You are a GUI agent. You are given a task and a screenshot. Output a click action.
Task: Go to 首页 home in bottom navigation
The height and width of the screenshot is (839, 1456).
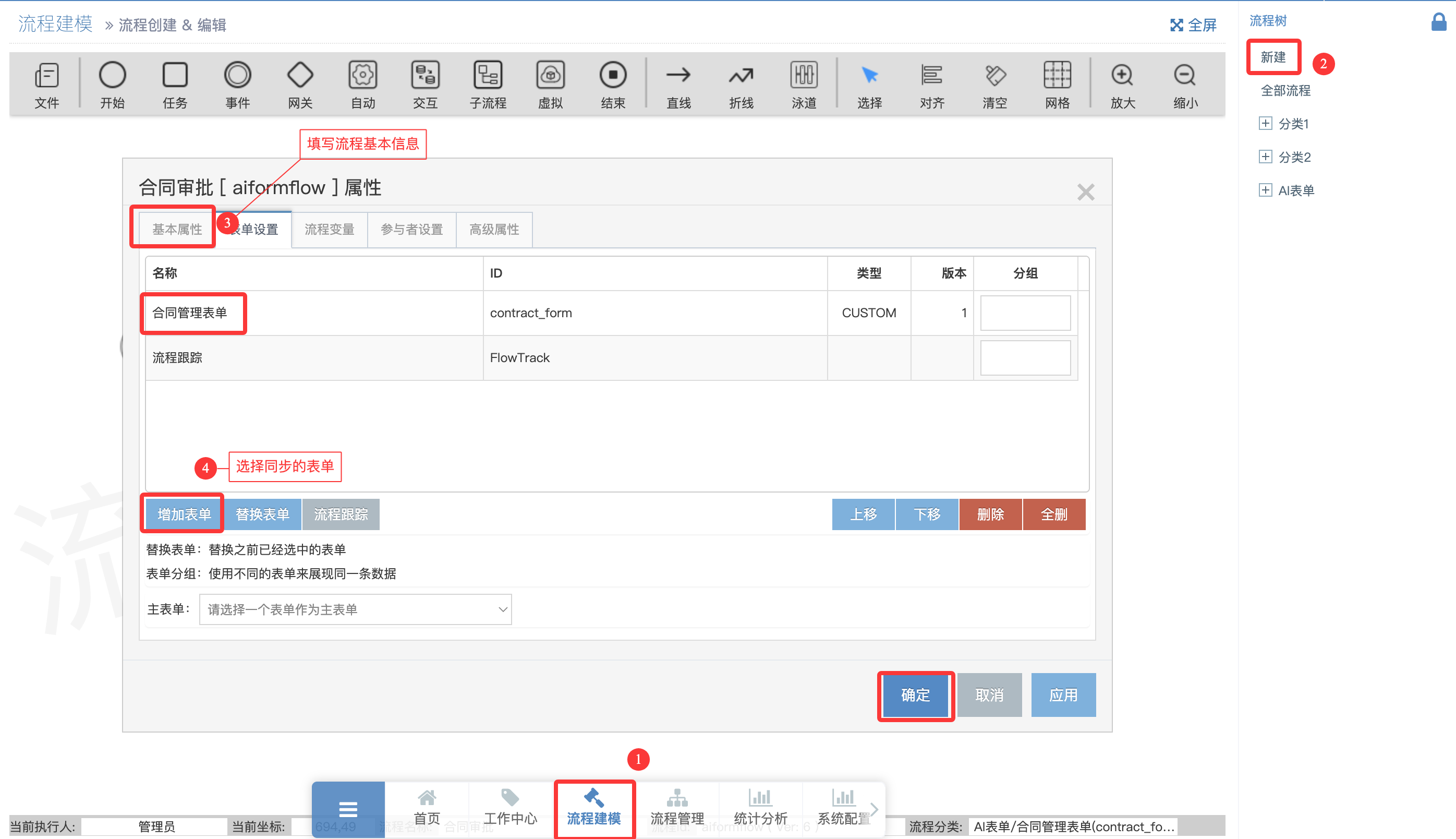427,807
